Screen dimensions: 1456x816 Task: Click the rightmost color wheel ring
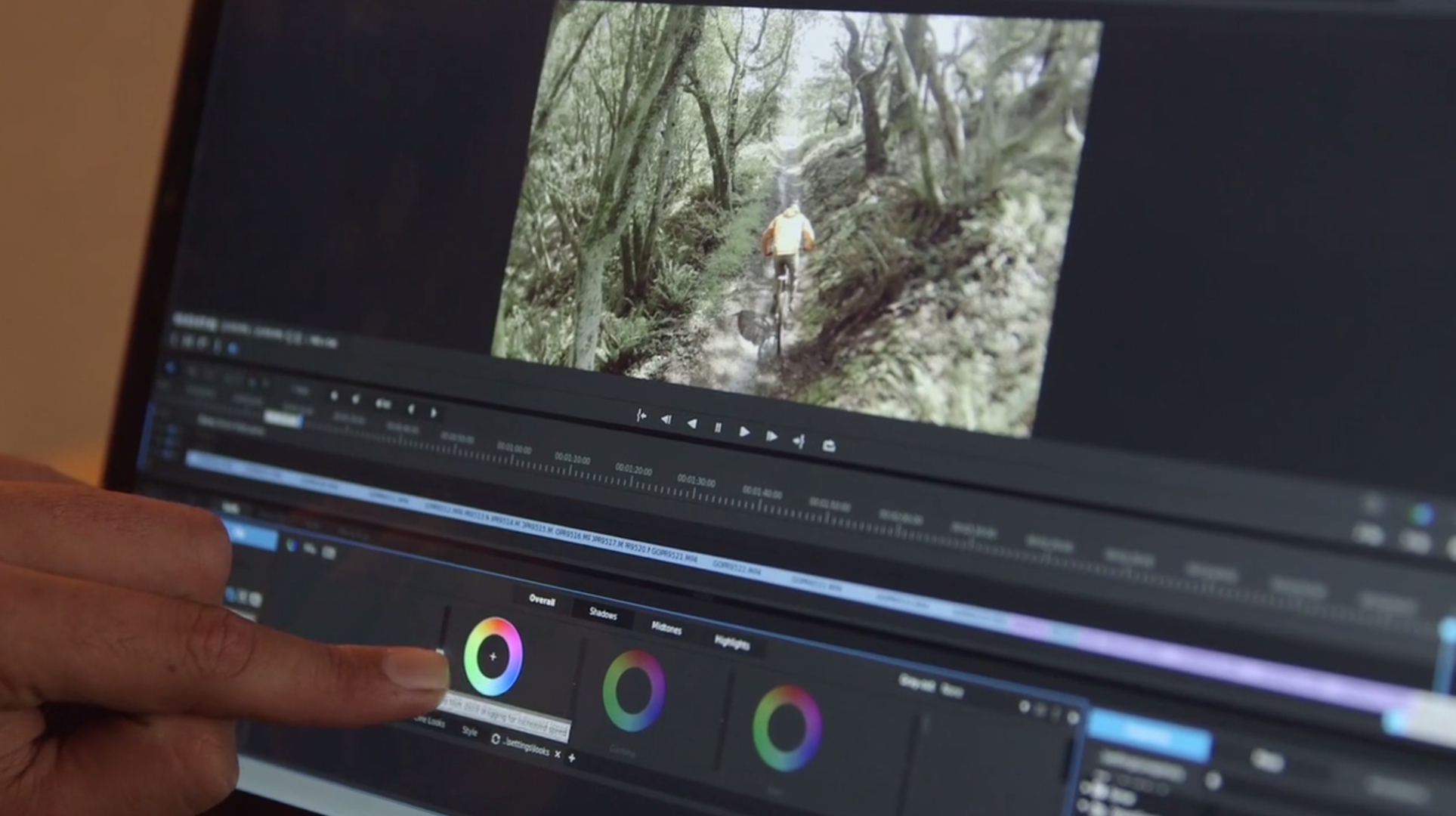787,728
